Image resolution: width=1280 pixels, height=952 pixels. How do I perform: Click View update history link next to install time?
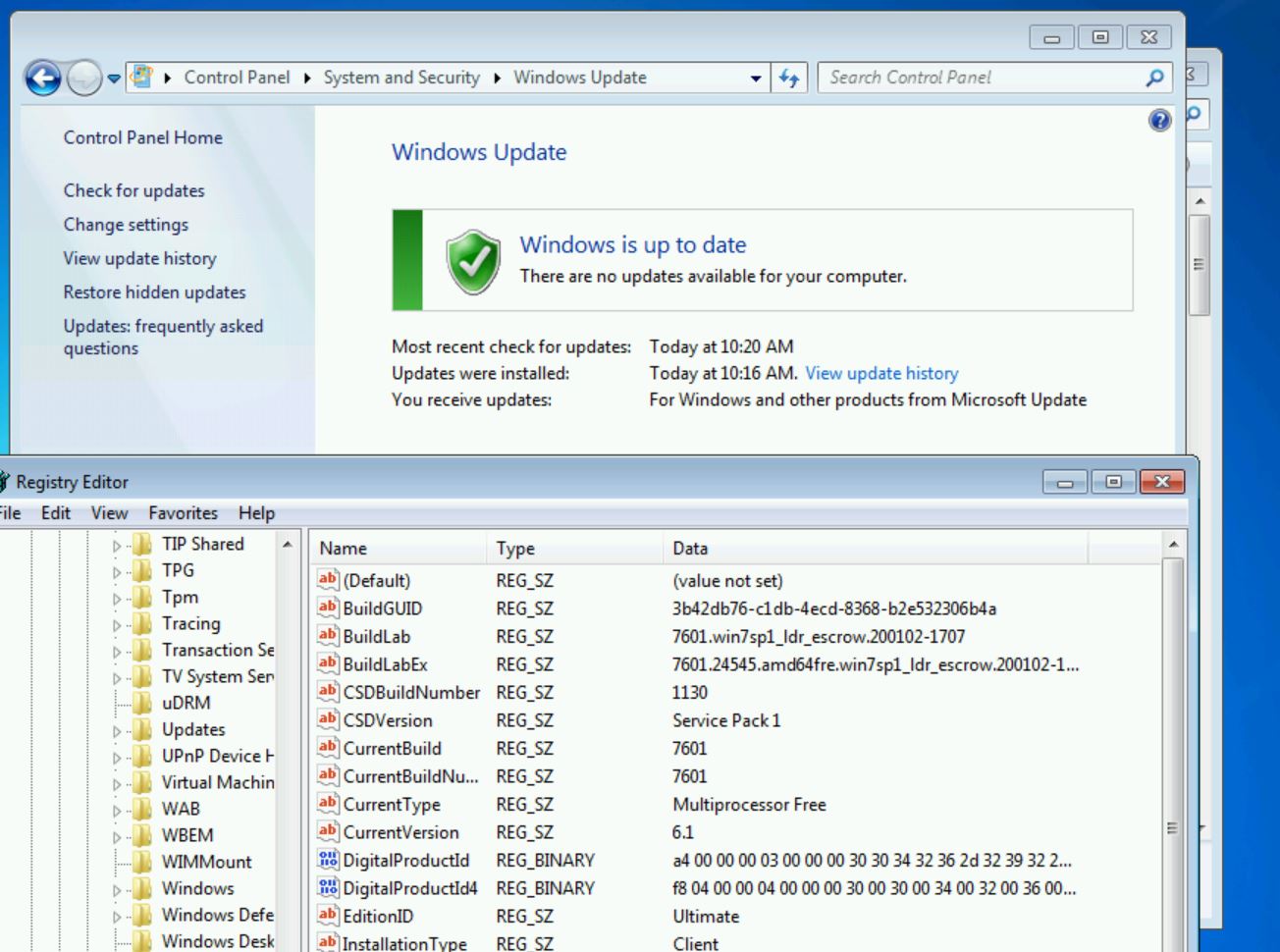pos(881,373)
